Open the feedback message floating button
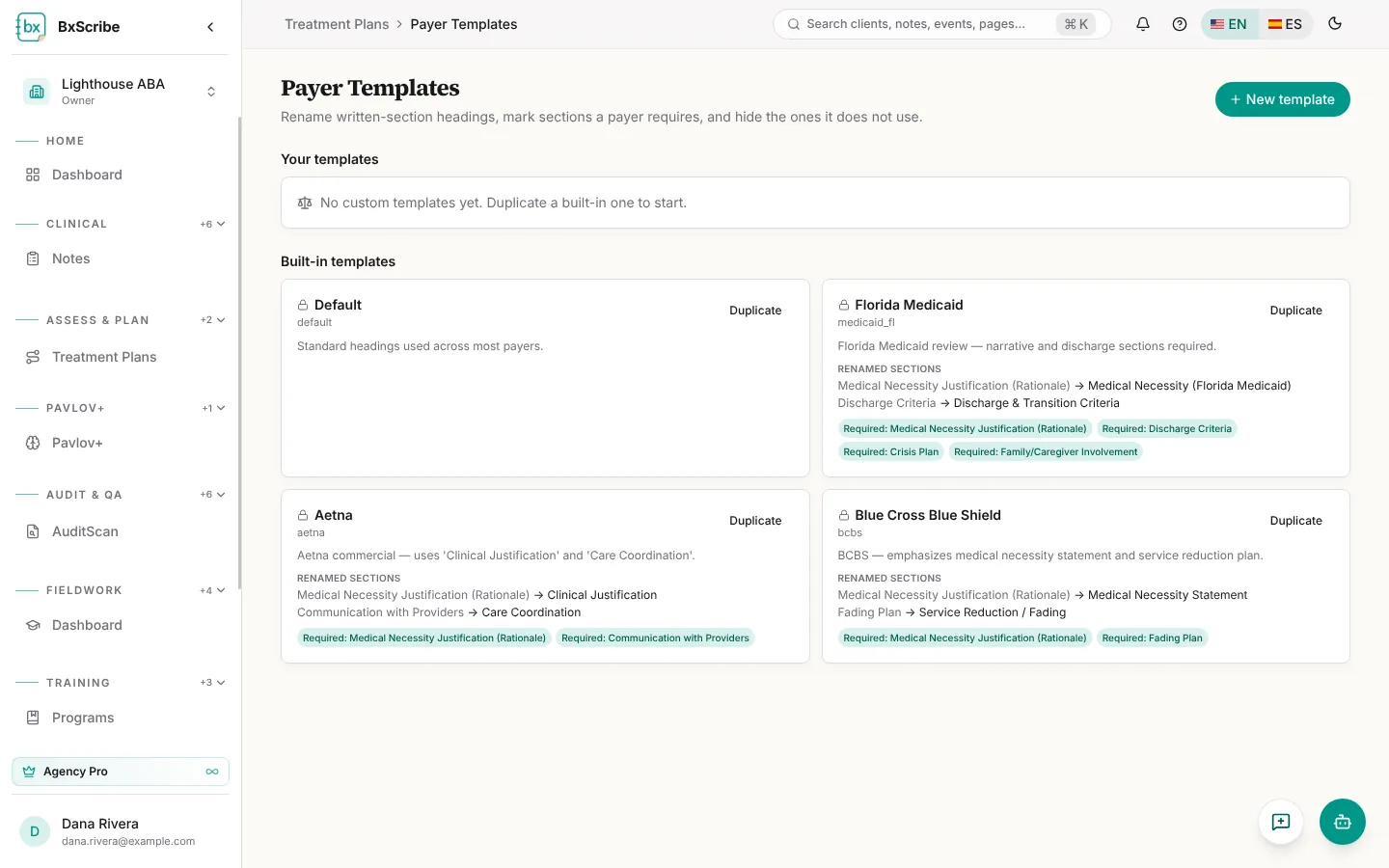Viewport: 1389px width, 868px height. [1281, 822]
